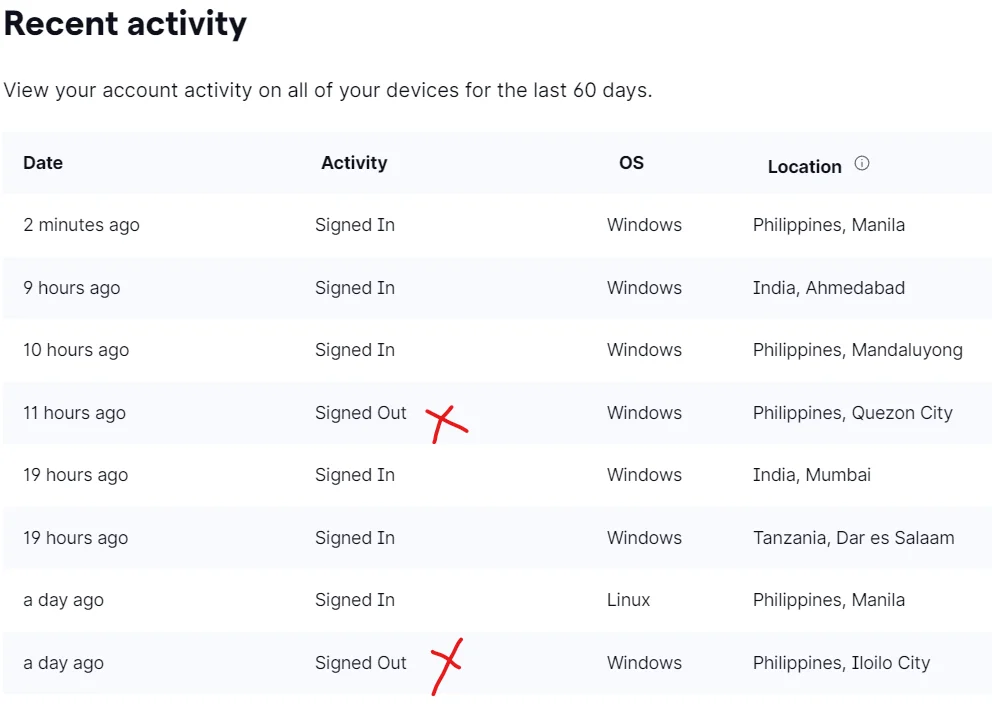
Task: Click Signed In in 10 hours ago row
Action: click(x=355, y=351)
